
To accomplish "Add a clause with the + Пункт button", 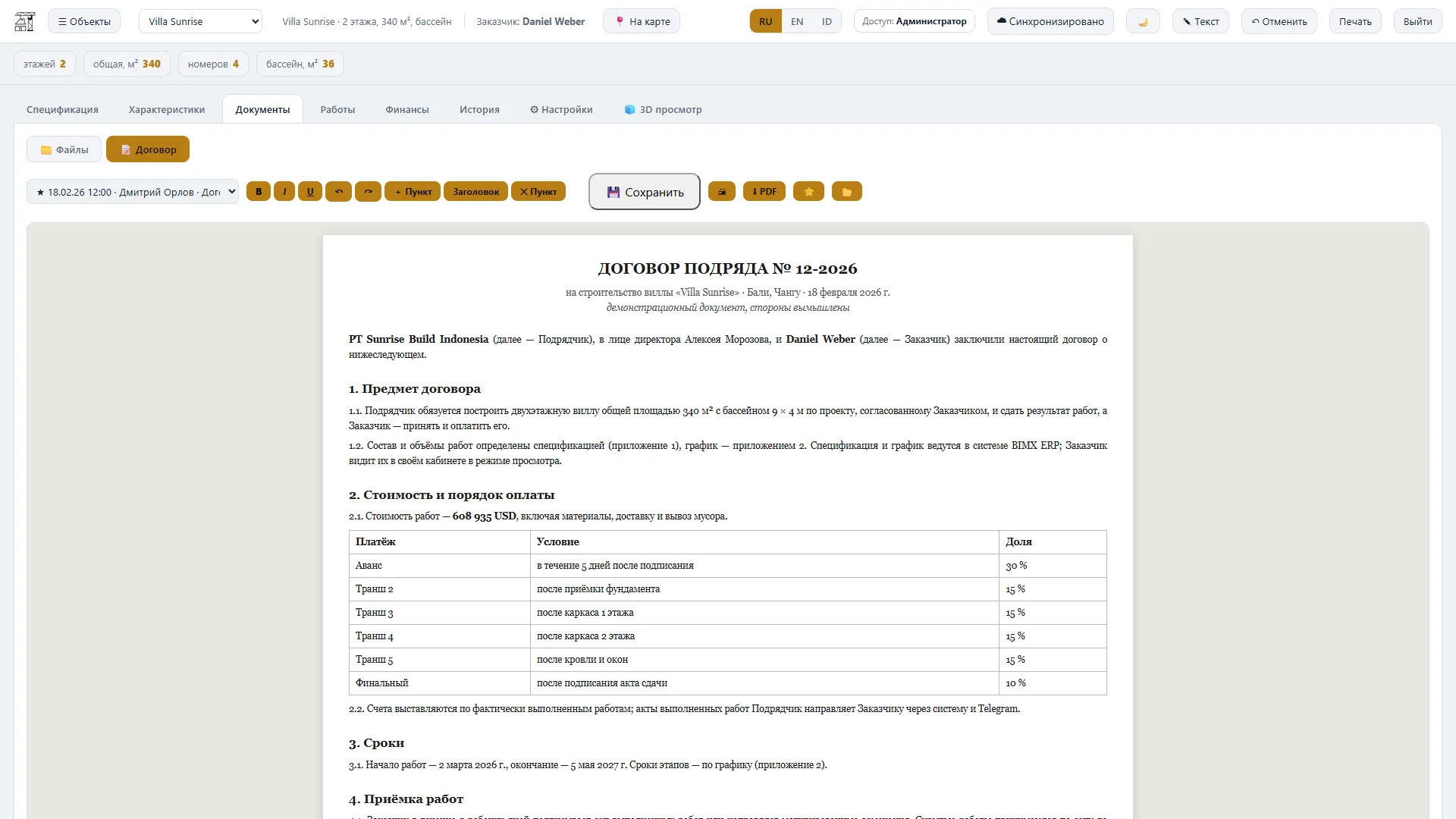I will coord(413,192).
